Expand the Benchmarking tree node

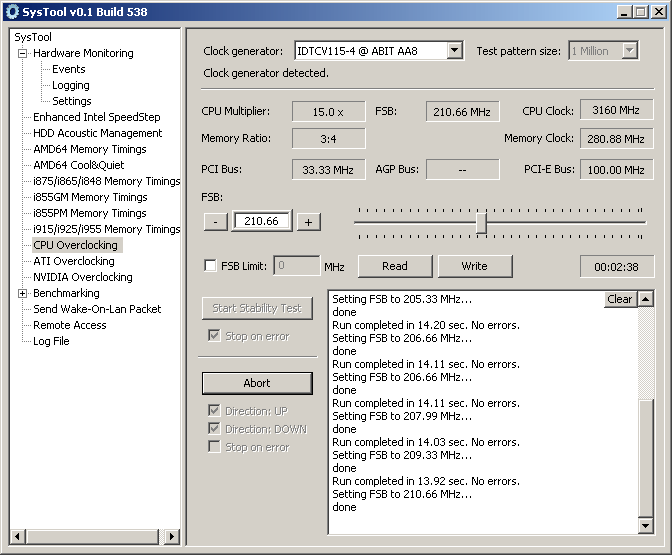pyautogui.click(x=22, y=293)
